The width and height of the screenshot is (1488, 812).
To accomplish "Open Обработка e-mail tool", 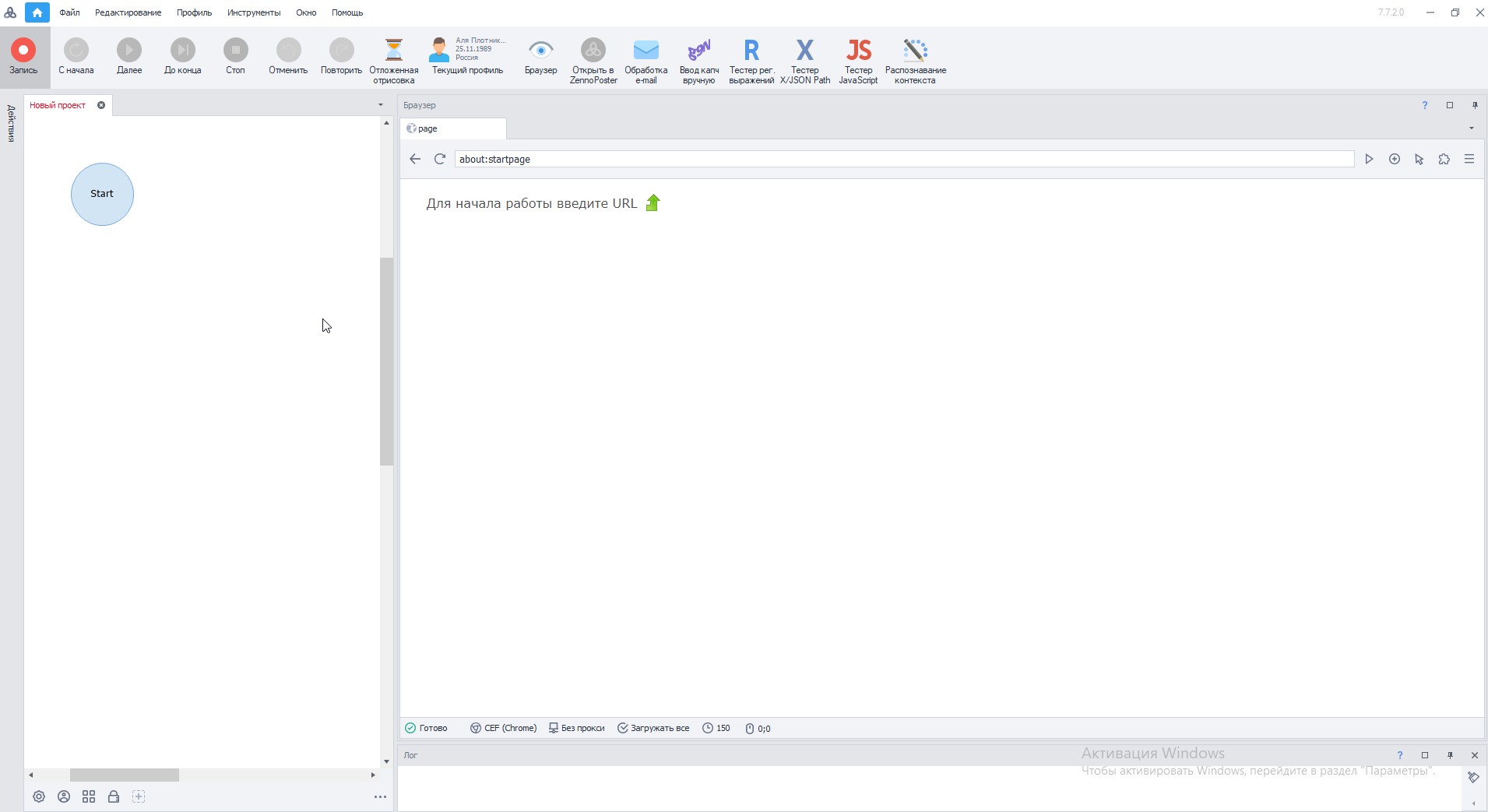I will coord(646,60).
